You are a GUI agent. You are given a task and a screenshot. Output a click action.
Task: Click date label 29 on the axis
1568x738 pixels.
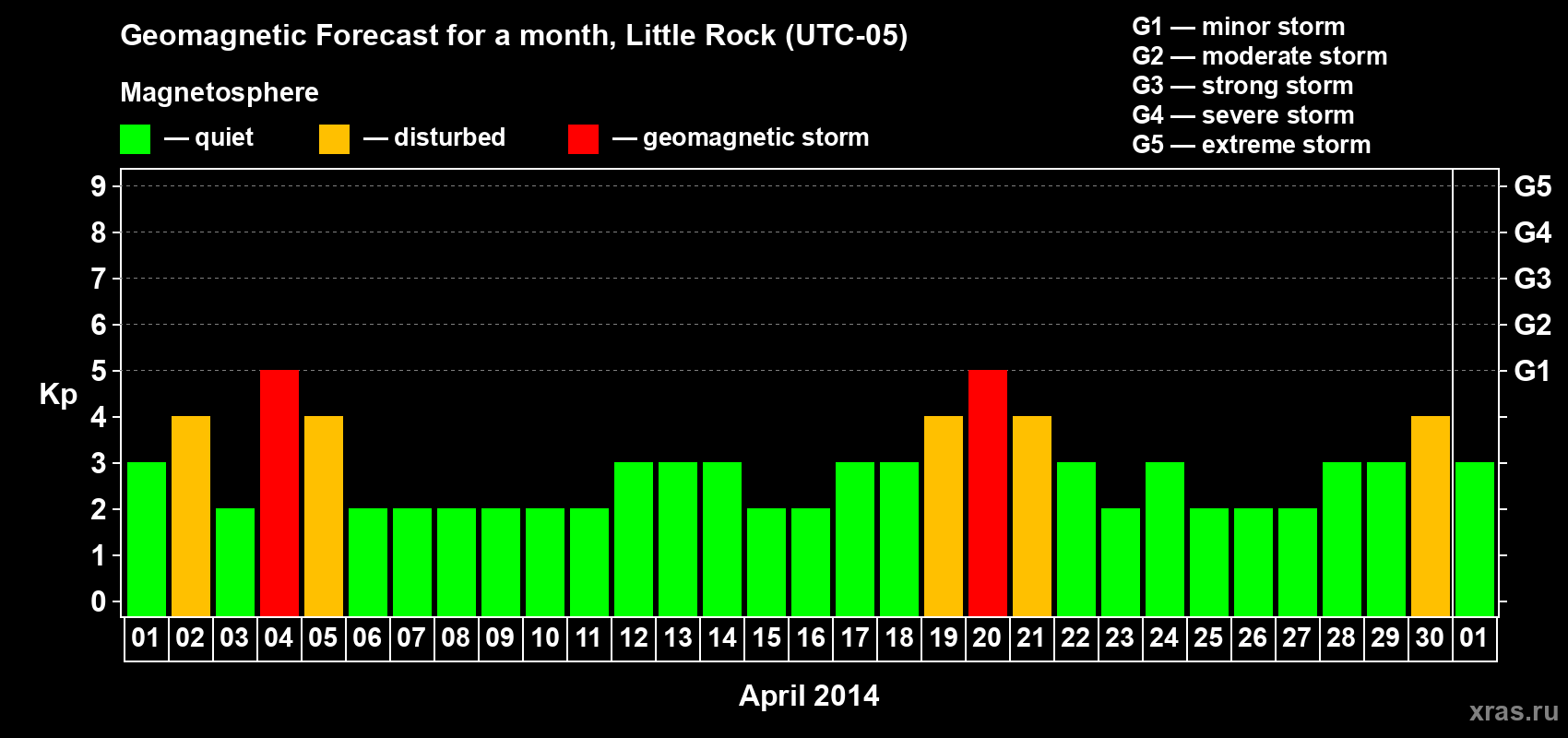pos(1385,638)
